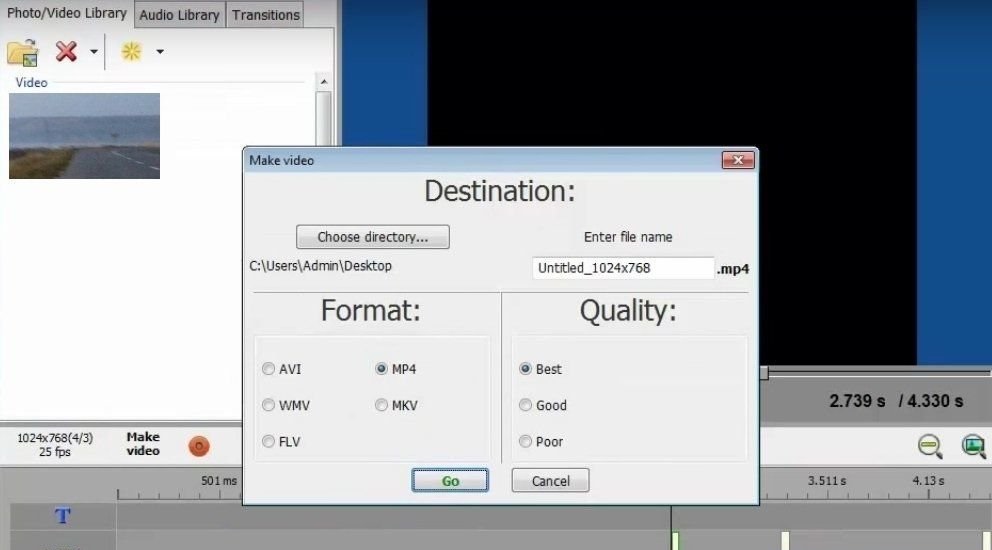This screenshot has height=550, width=992.
Task: Choose Good quality option
Action: pyautogui.click(x=525, y=405)
